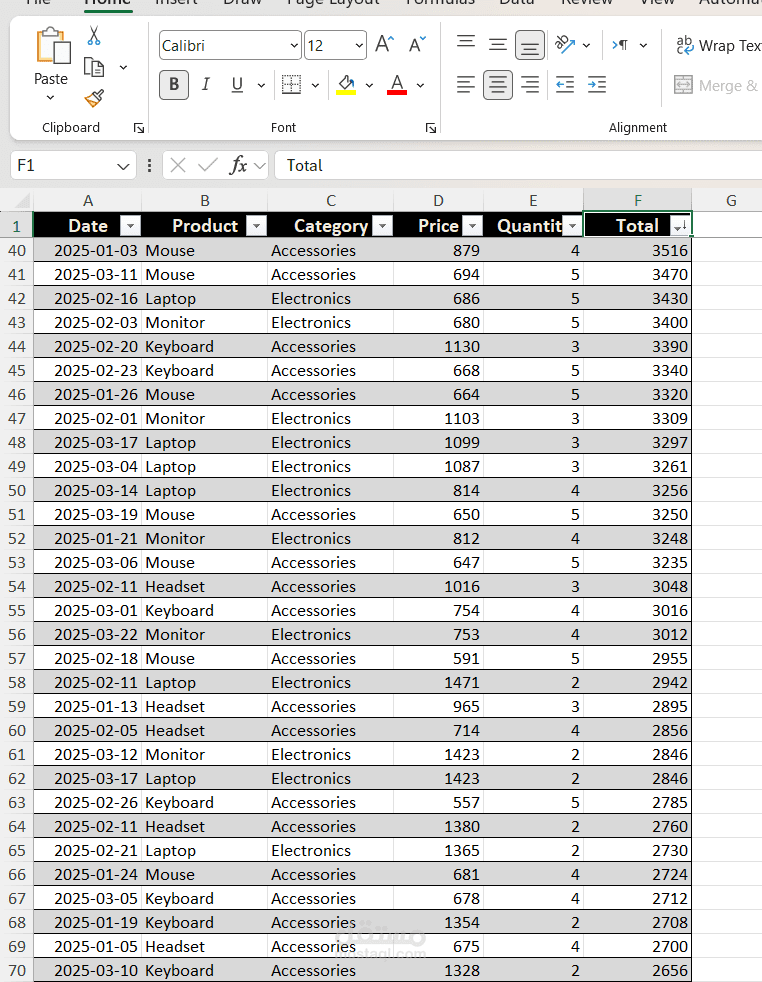The image size is (762, 982).
Task: Open the Copy options dropdown arrow
Action: tap(123, 67)
